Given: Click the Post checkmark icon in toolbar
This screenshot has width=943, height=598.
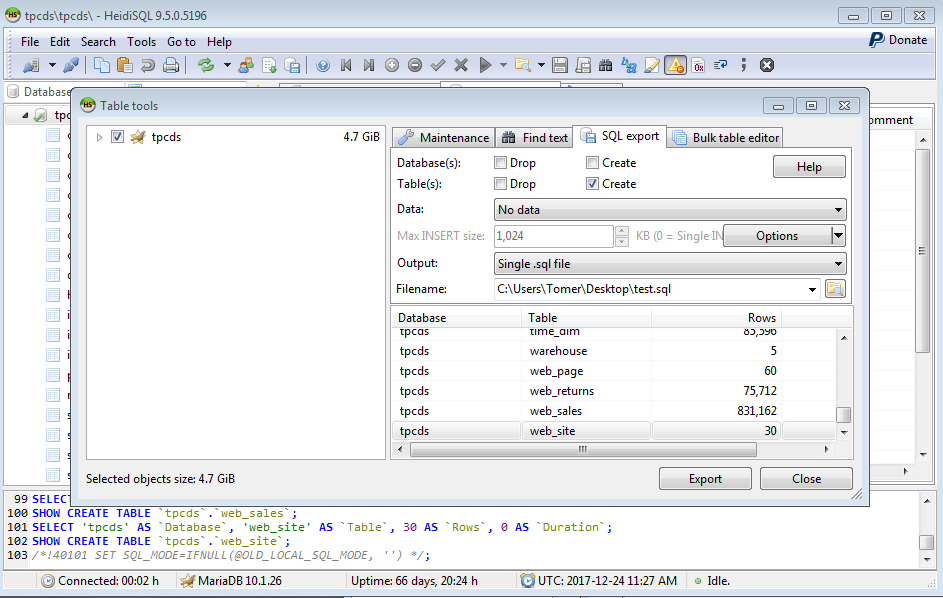Looking at the screenshot, I should click(x=438, y=65).
